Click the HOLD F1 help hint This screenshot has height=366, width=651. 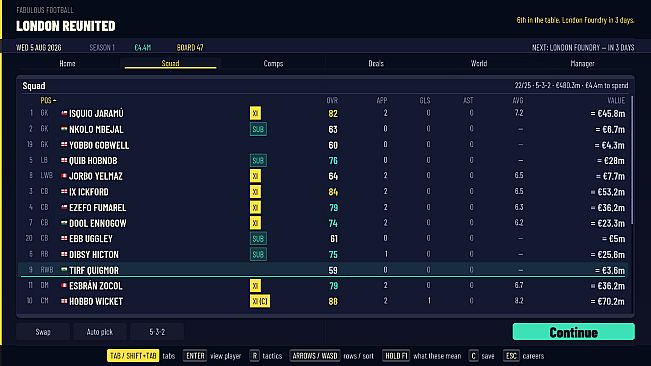421,356
